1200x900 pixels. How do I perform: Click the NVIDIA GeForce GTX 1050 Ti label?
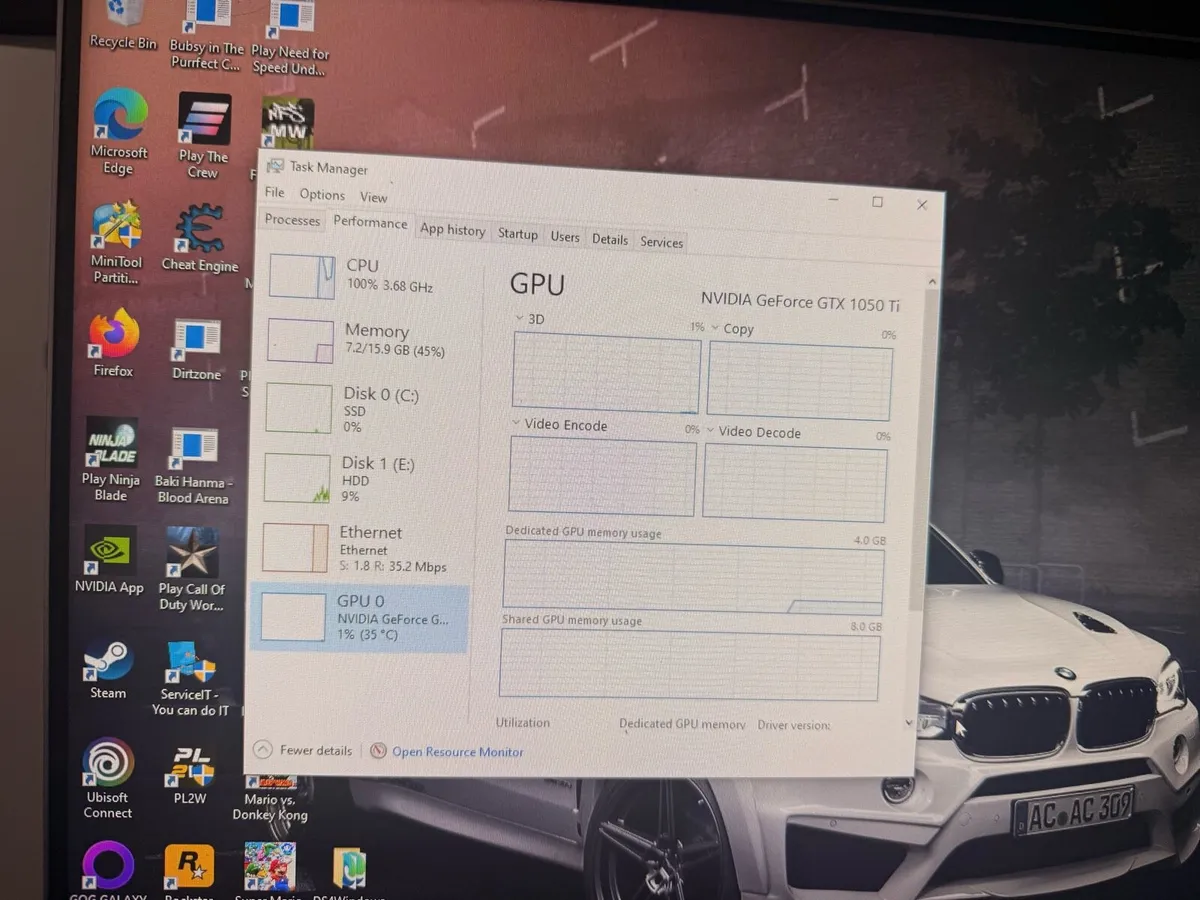coord(800,301)
